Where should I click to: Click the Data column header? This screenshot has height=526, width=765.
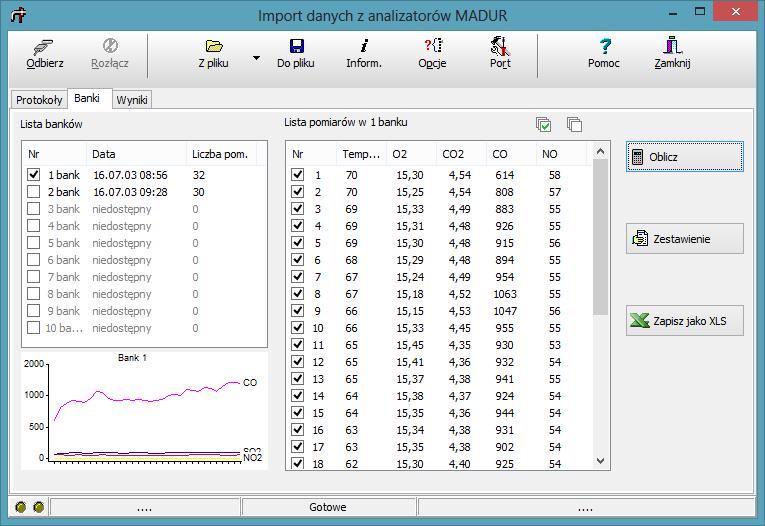tap(137, 154)
